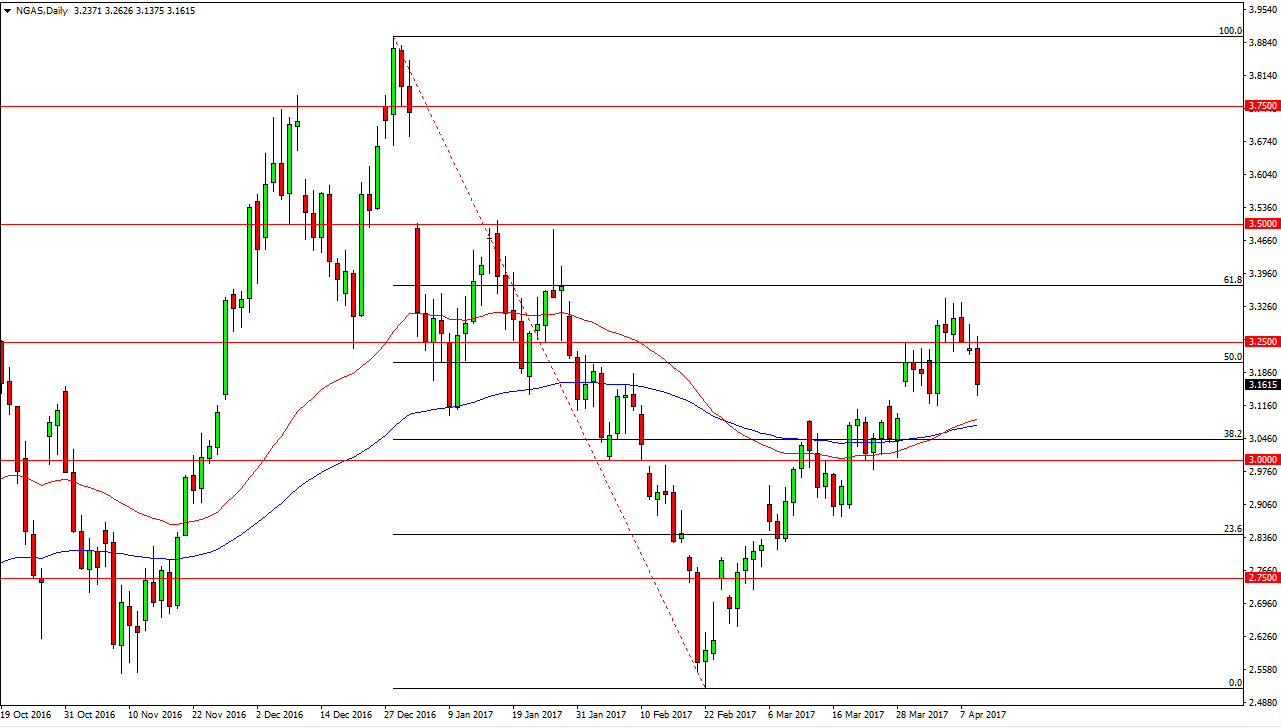The image size is (1281, 728).
Task: Click the 61.8 Fibonacci level label
Action: [1232, 280]
